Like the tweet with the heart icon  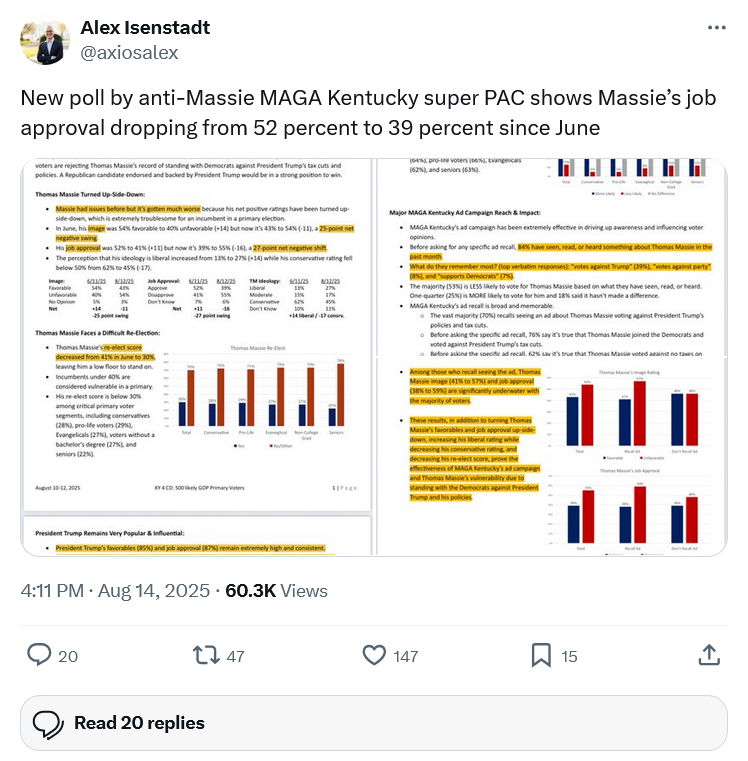click(x=374, y=655)
